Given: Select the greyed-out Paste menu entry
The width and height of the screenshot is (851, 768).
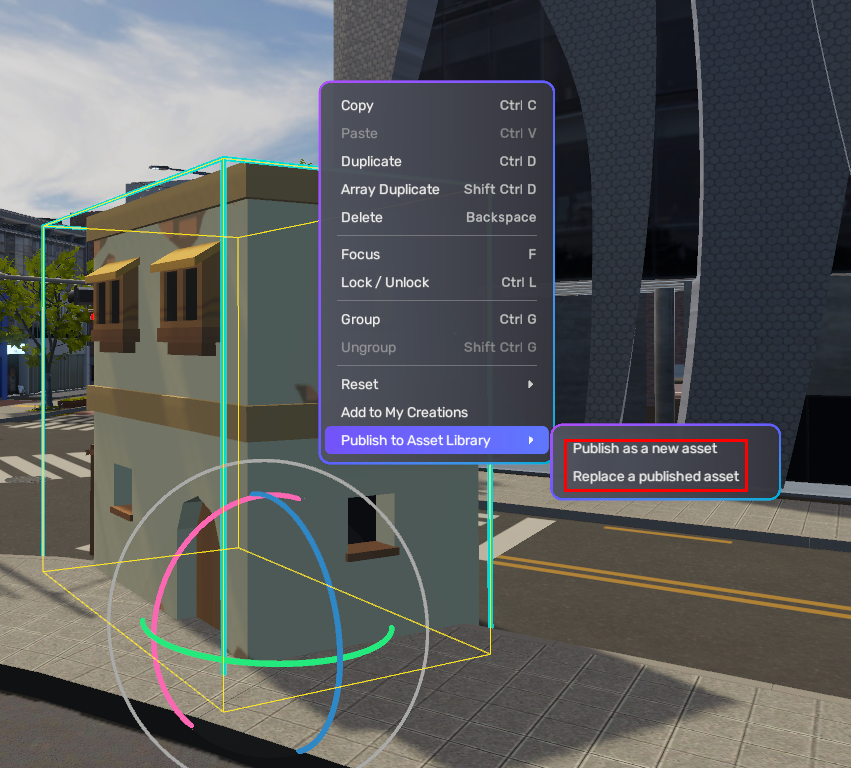Looking at the screenshot, I should tap(359, 134).
